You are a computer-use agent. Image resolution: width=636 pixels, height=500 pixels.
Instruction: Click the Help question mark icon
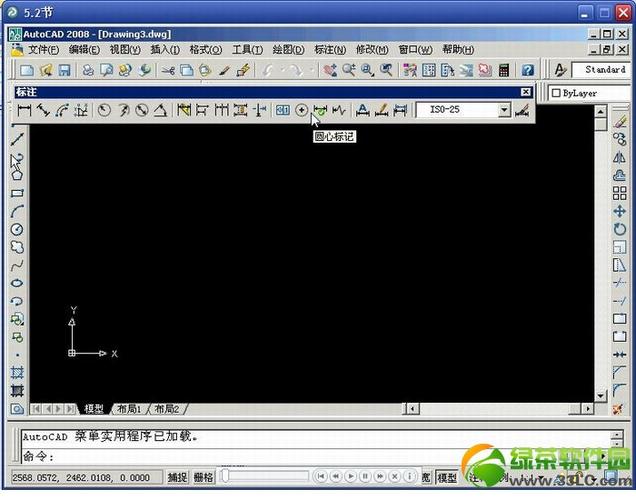coord(527,70)
